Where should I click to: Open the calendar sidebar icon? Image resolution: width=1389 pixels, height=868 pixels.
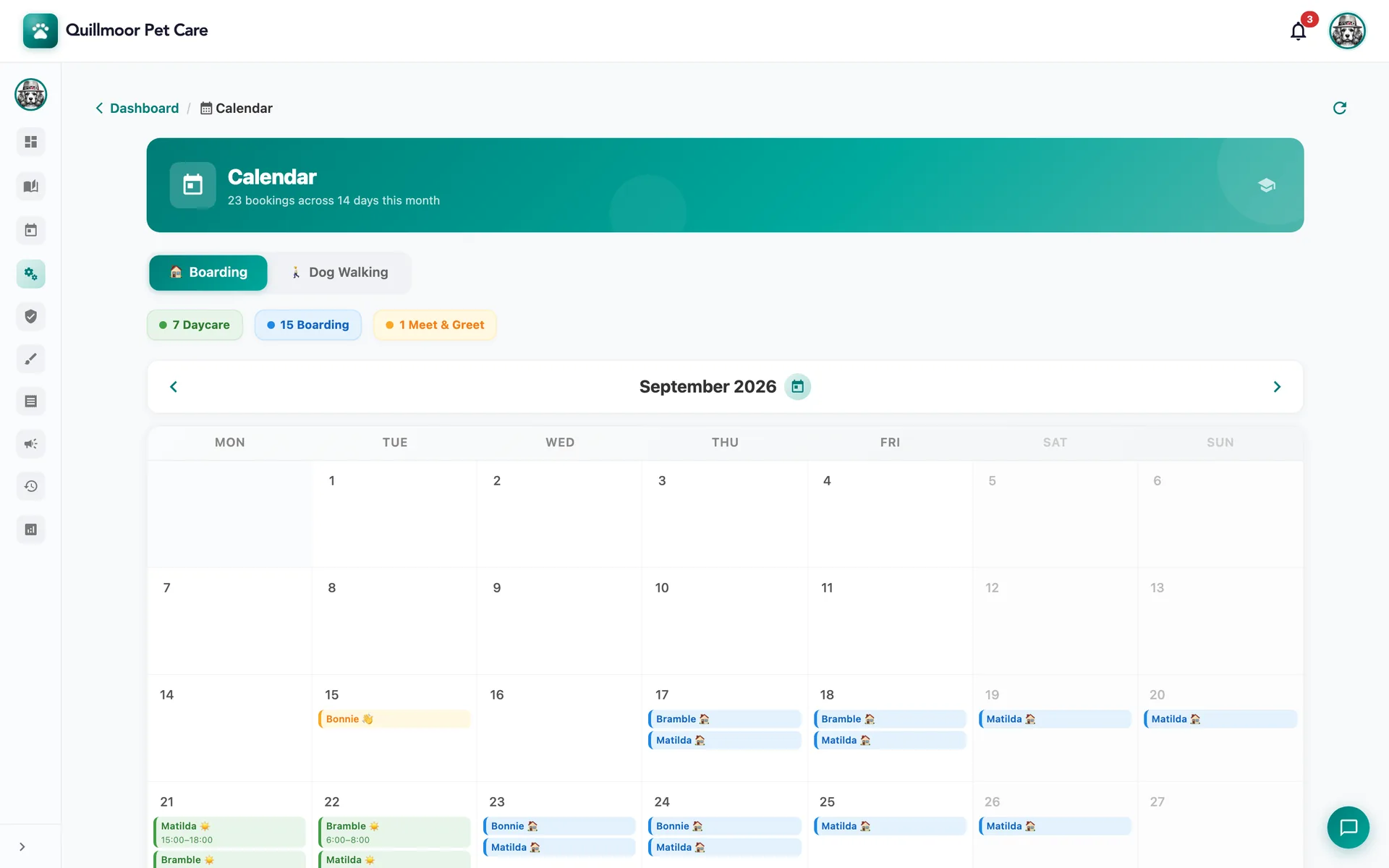31,231
